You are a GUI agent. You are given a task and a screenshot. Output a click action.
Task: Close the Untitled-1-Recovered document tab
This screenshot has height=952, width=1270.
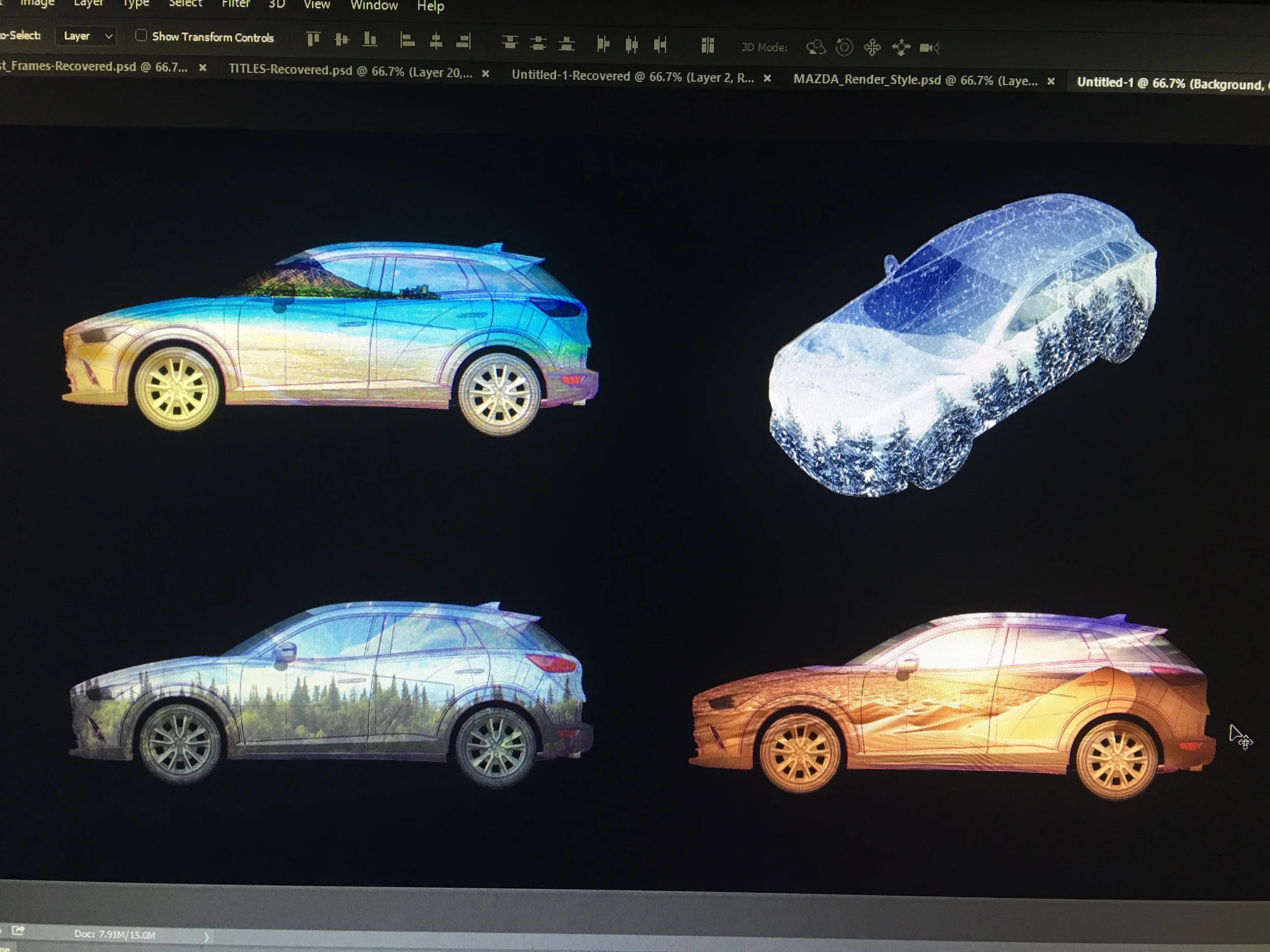[767, 79]
